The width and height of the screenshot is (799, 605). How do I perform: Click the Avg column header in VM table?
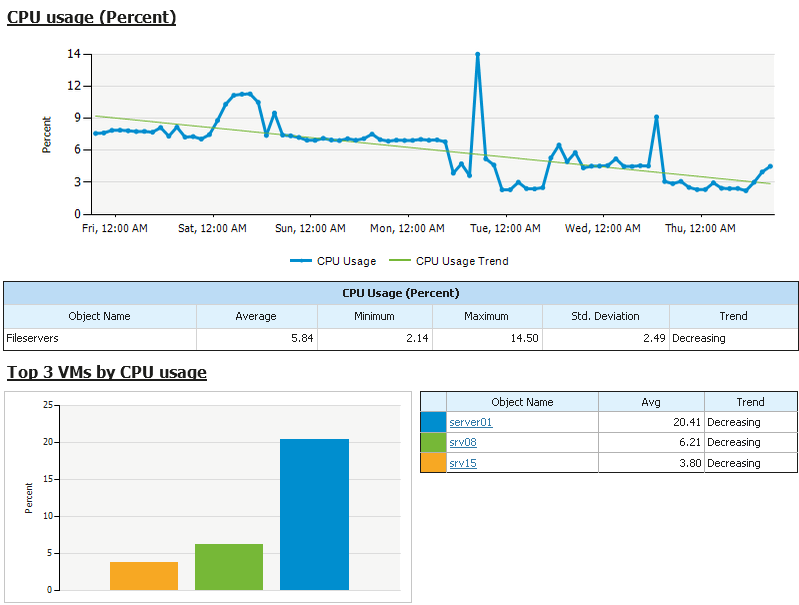(651, 402)
